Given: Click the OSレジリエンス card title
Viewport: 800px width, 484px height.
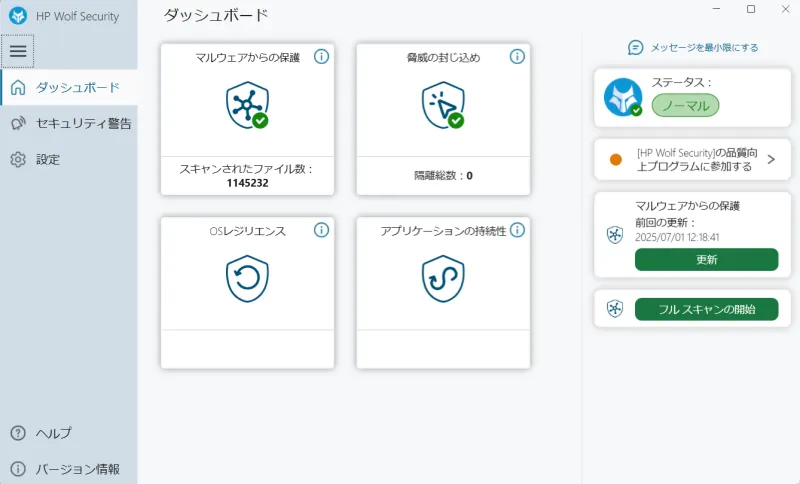Looking at the screenshot, I should pos(247,231).
